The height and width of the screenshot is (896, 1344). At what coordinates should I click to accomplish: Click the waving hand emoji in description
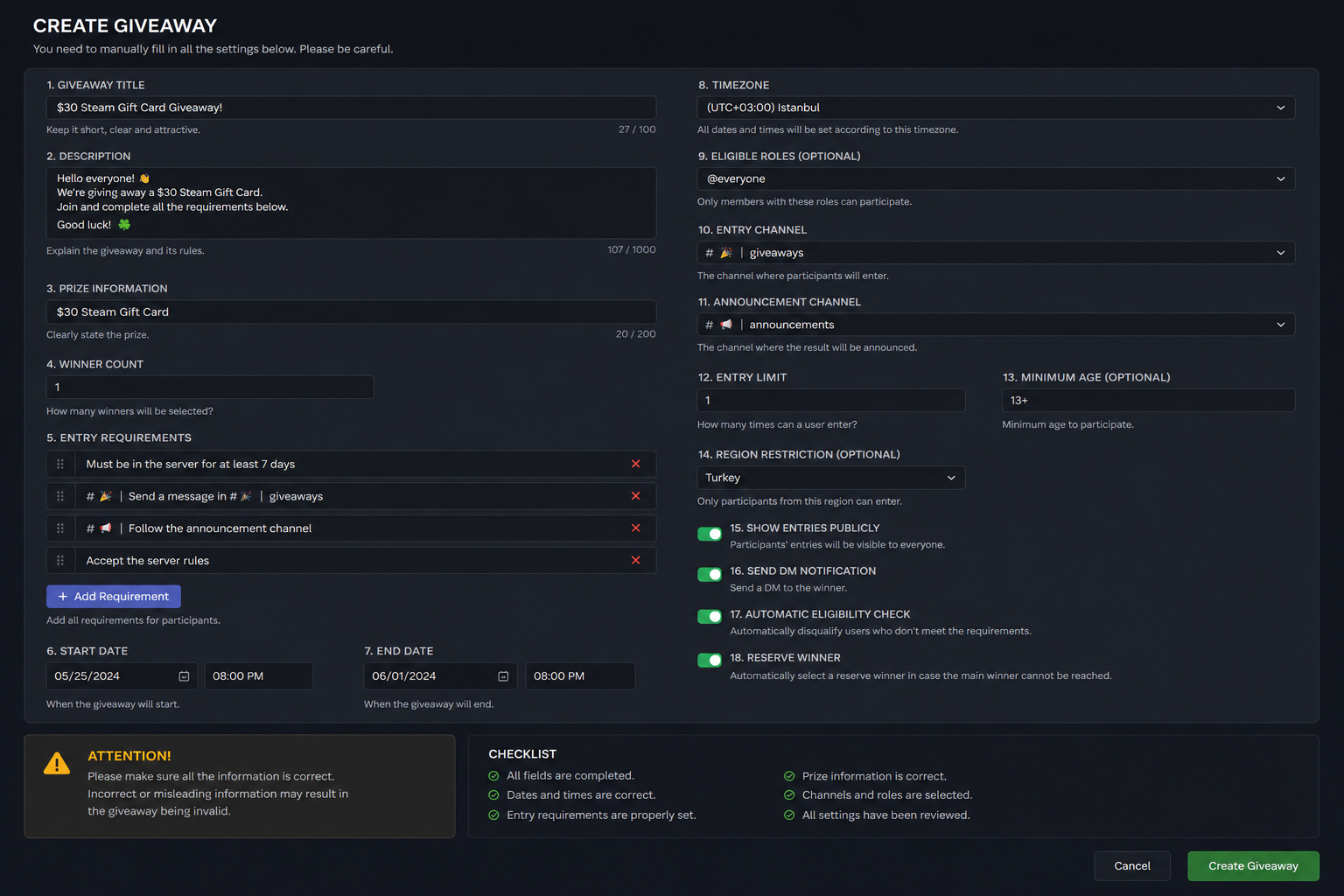tap(144, 178)
